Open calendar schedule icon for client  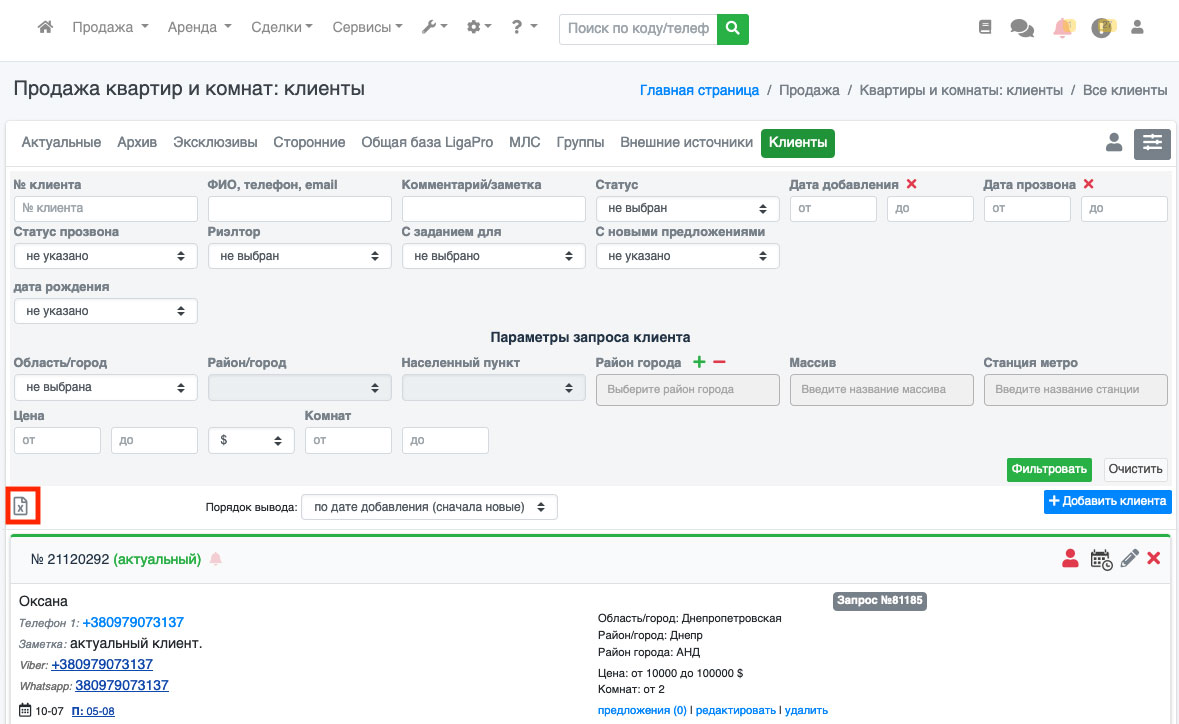pyautogui.click(x=1100, y=559)
